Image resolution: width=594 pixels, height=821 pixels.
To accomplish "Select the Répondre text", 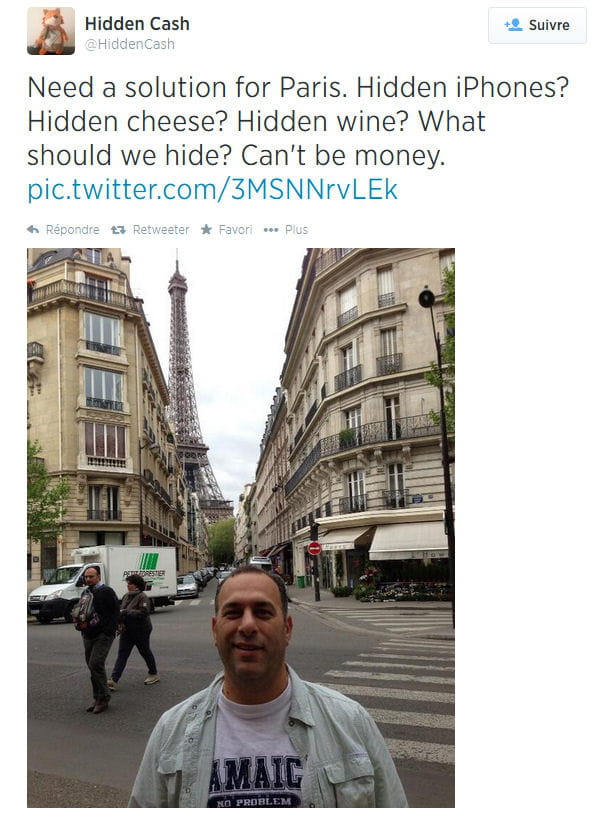I will [x=72, y=230].
